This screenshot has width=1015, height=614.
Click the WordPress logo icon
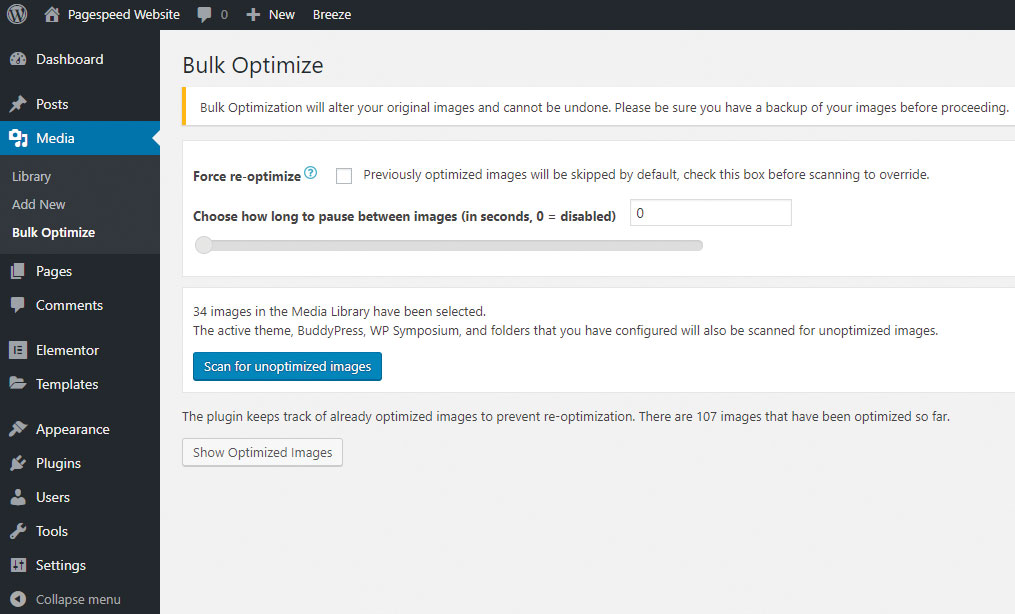[17, 15]
